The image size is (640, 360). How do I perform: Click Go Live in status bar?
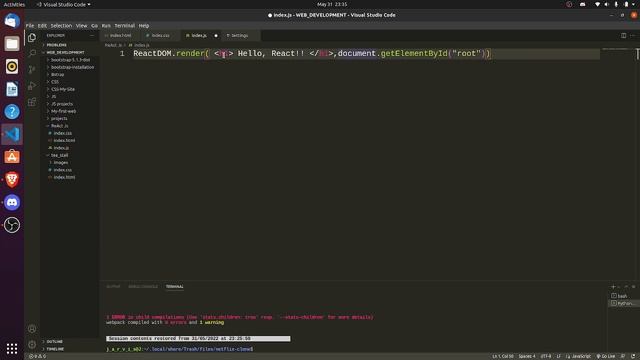tap(606, 356)
